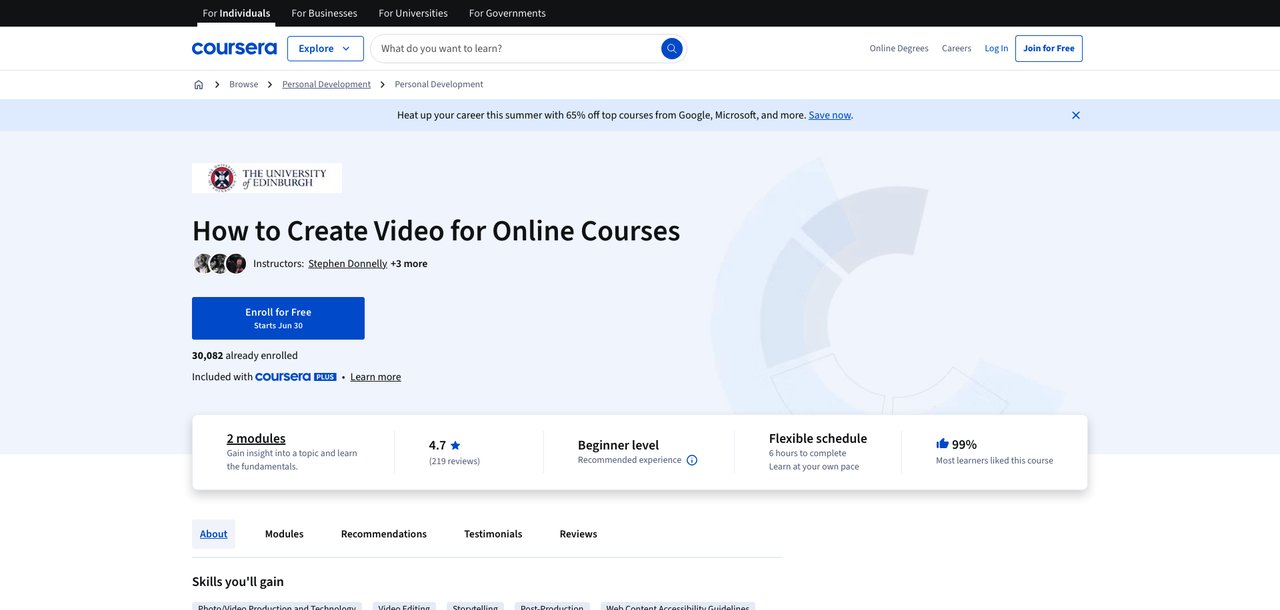This screenshot has width=1280, height=610.
Task: Select the Reviews tab
Action: click(578, 534)
